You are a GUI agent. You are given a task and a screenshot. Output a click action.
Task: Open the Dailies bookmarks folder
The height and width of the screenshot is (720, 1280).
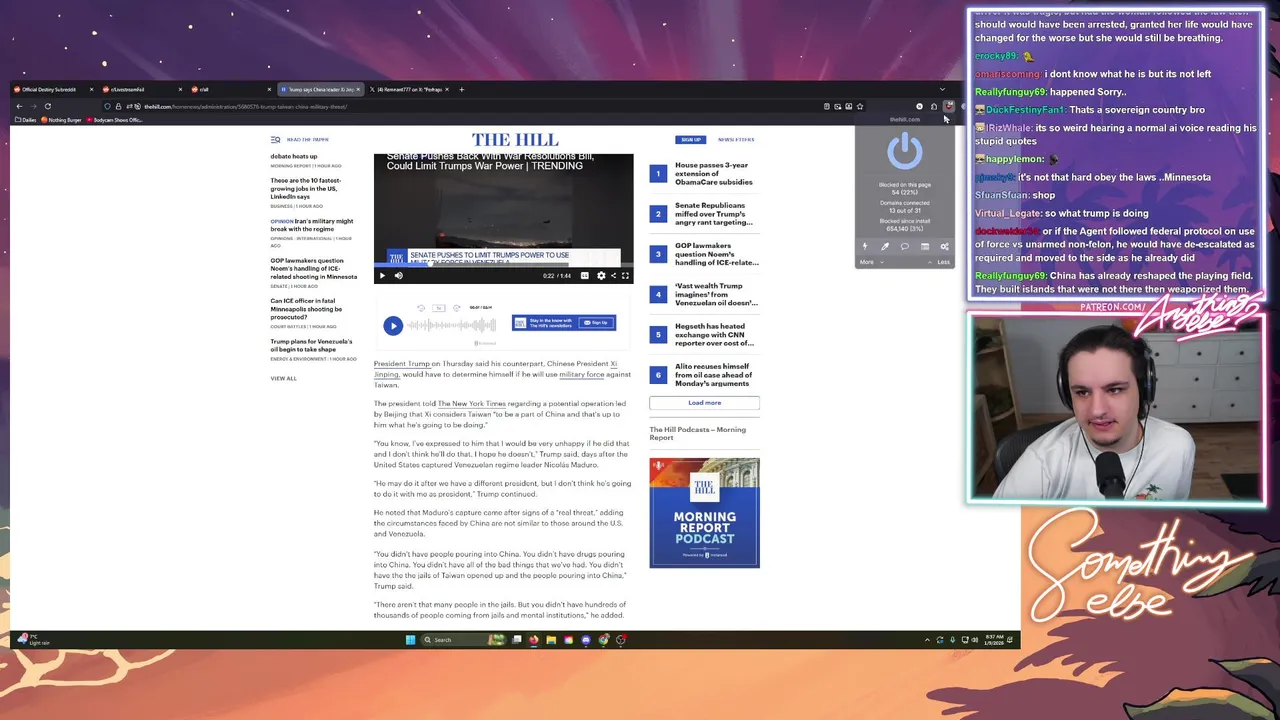[24, 120]
